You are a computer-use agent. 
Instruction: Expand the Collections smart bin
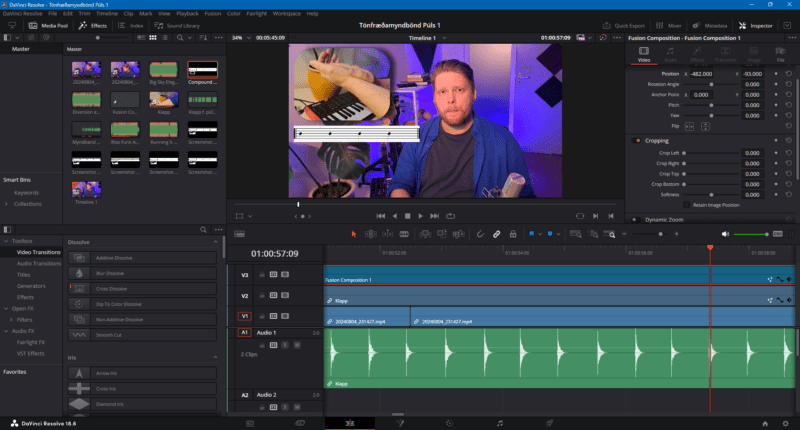pyautogui.click(x=7, y=203)
